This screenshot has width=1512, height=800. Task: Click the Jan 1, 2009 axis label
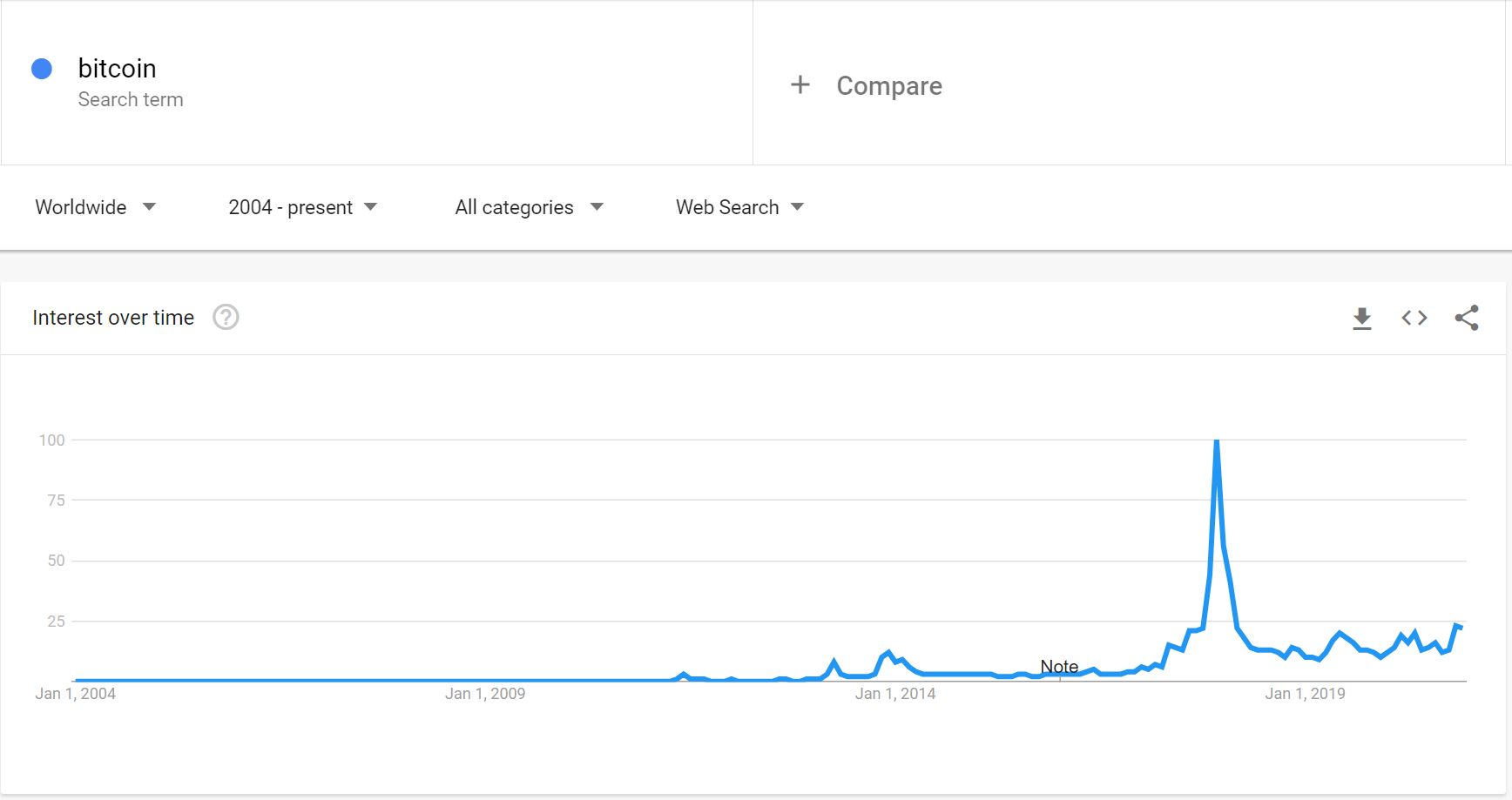[x=485, y=694]
